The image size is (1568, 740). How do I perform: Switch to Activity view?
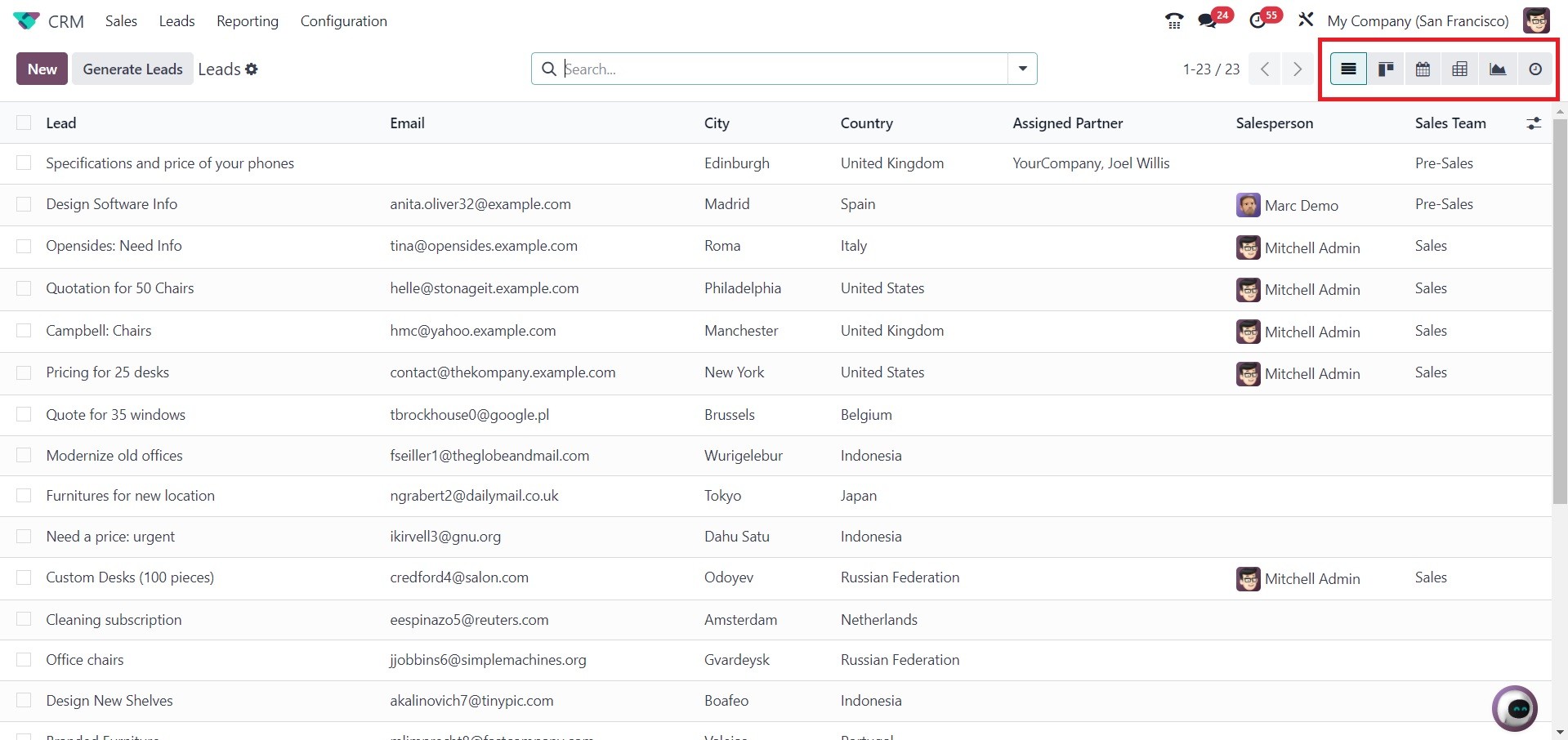click(x=1535, y=69)
